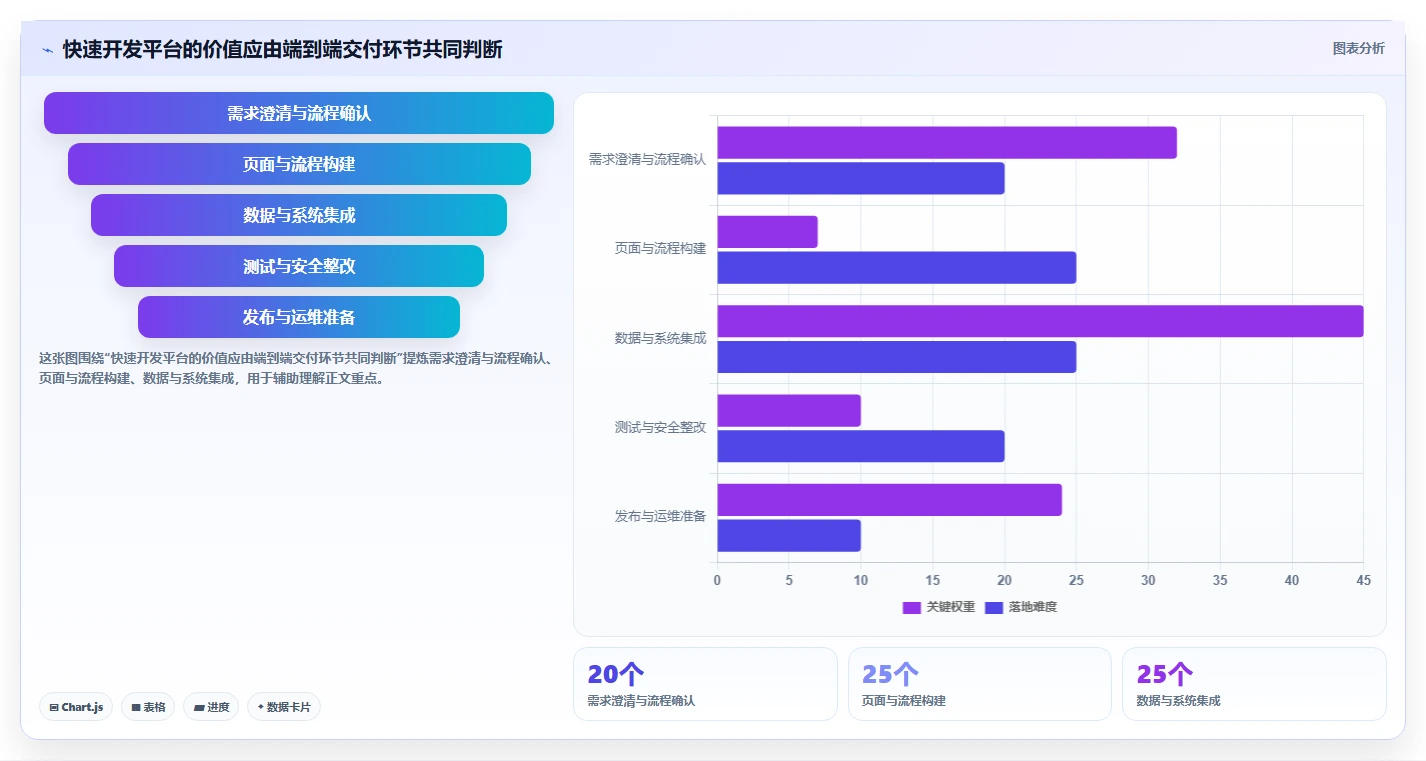Viewport: 1426px width, 761px height.
Task: Click the x-axis tick value 45
Action: 1363,580
